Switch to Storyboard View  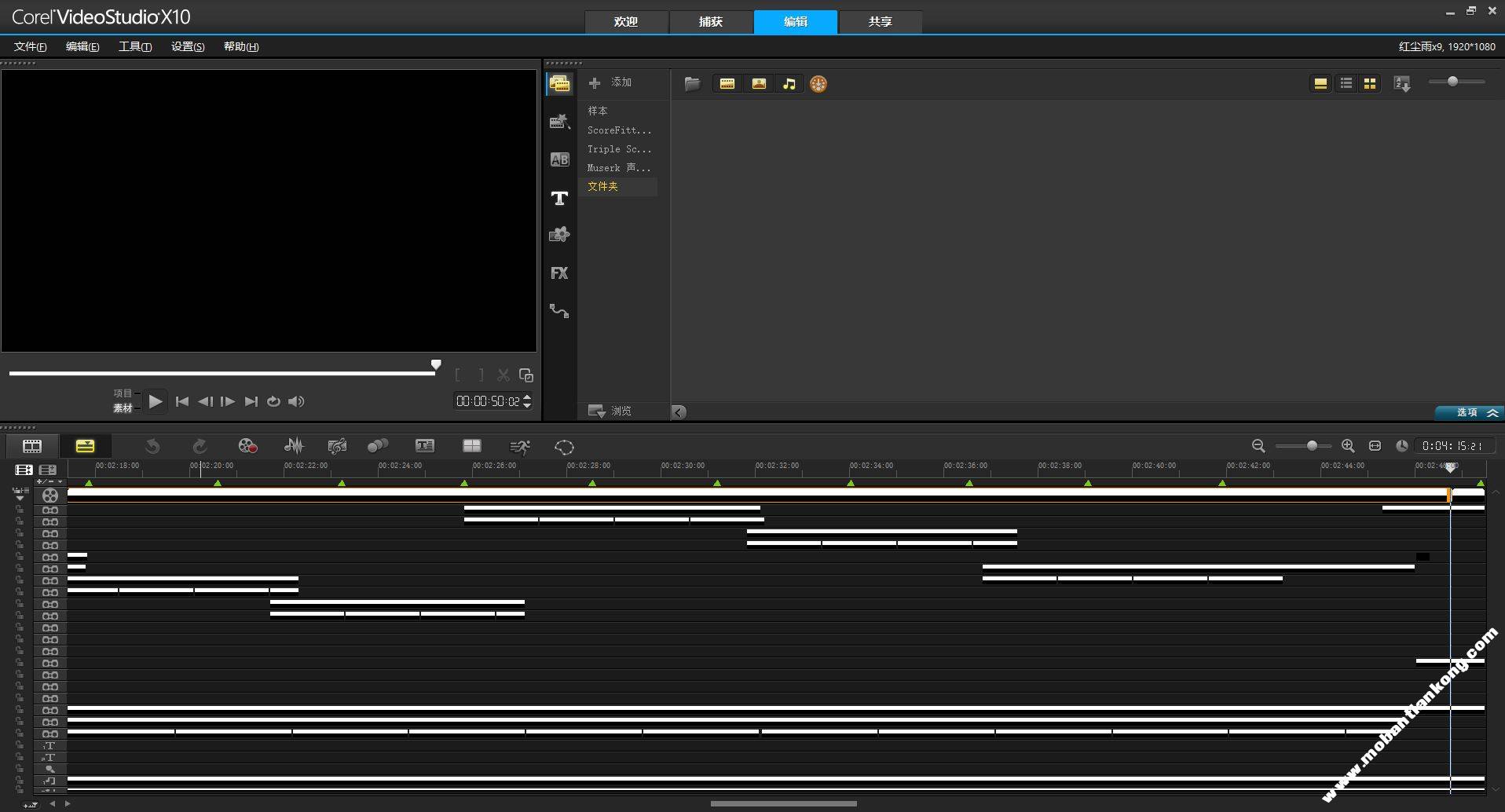tap(32, 446)
